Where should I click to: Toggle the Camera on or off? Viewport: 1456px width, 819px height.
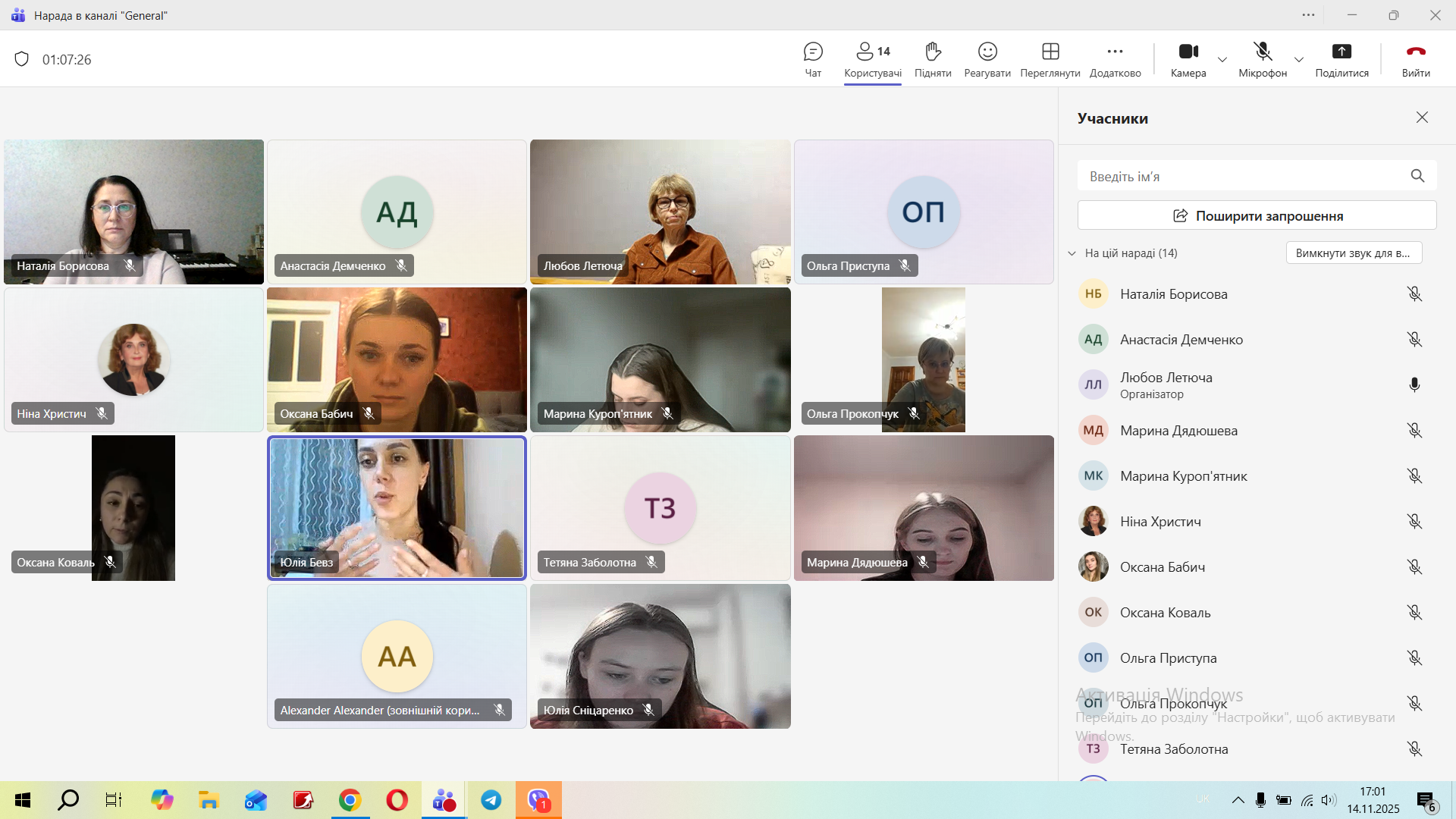(1188, 52)
